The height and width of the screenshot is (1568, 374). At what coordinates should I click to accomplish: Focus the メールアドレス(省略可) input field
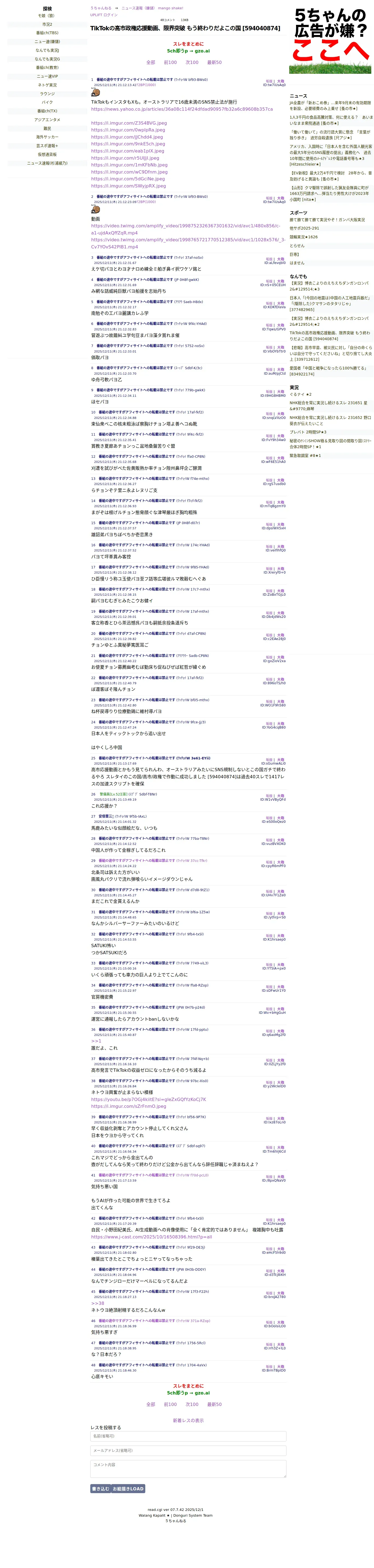pyautogui.click(x=188, y=1450)
